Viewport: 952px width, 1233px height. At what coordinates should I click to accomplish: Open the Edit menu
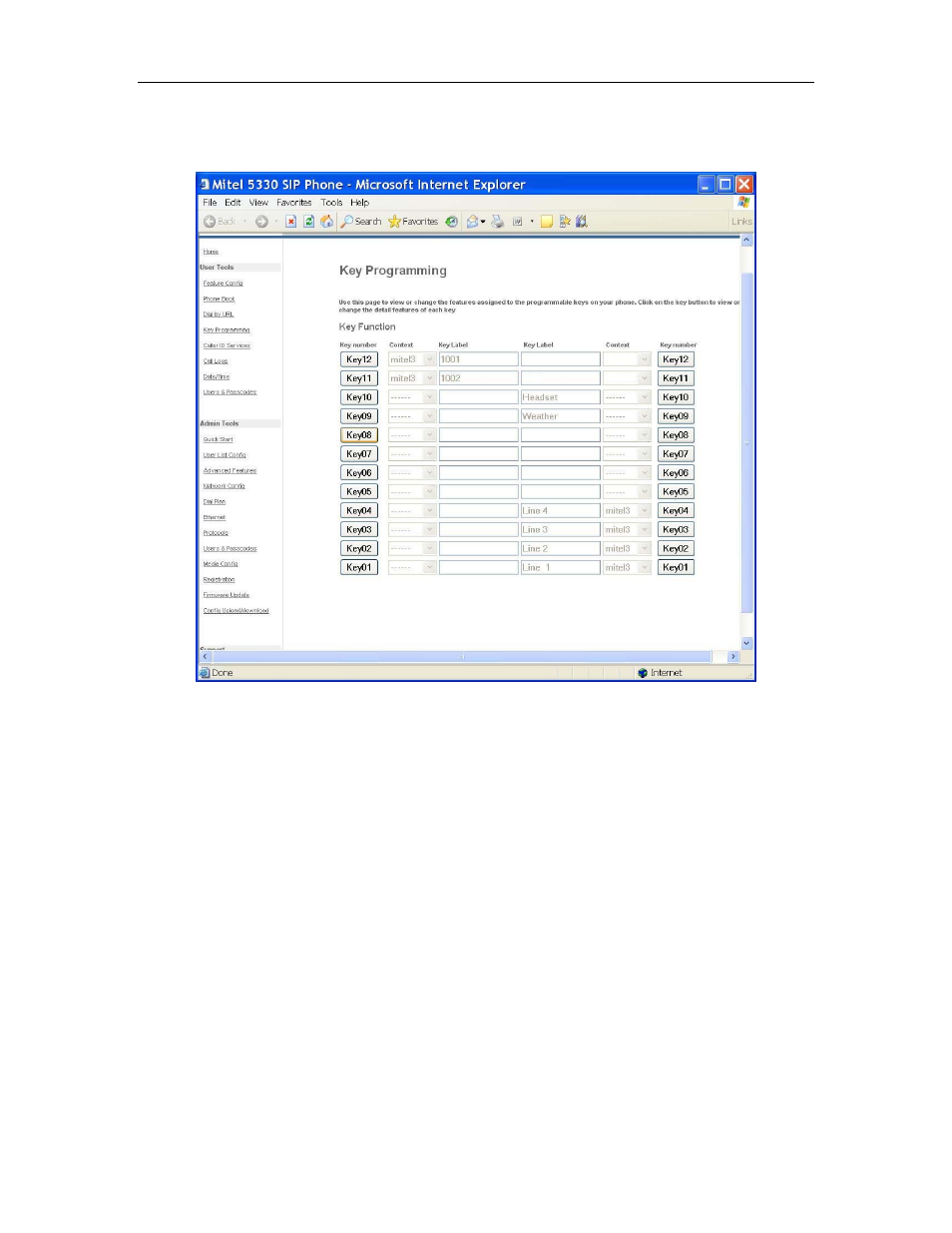click(x=233, y=203)
